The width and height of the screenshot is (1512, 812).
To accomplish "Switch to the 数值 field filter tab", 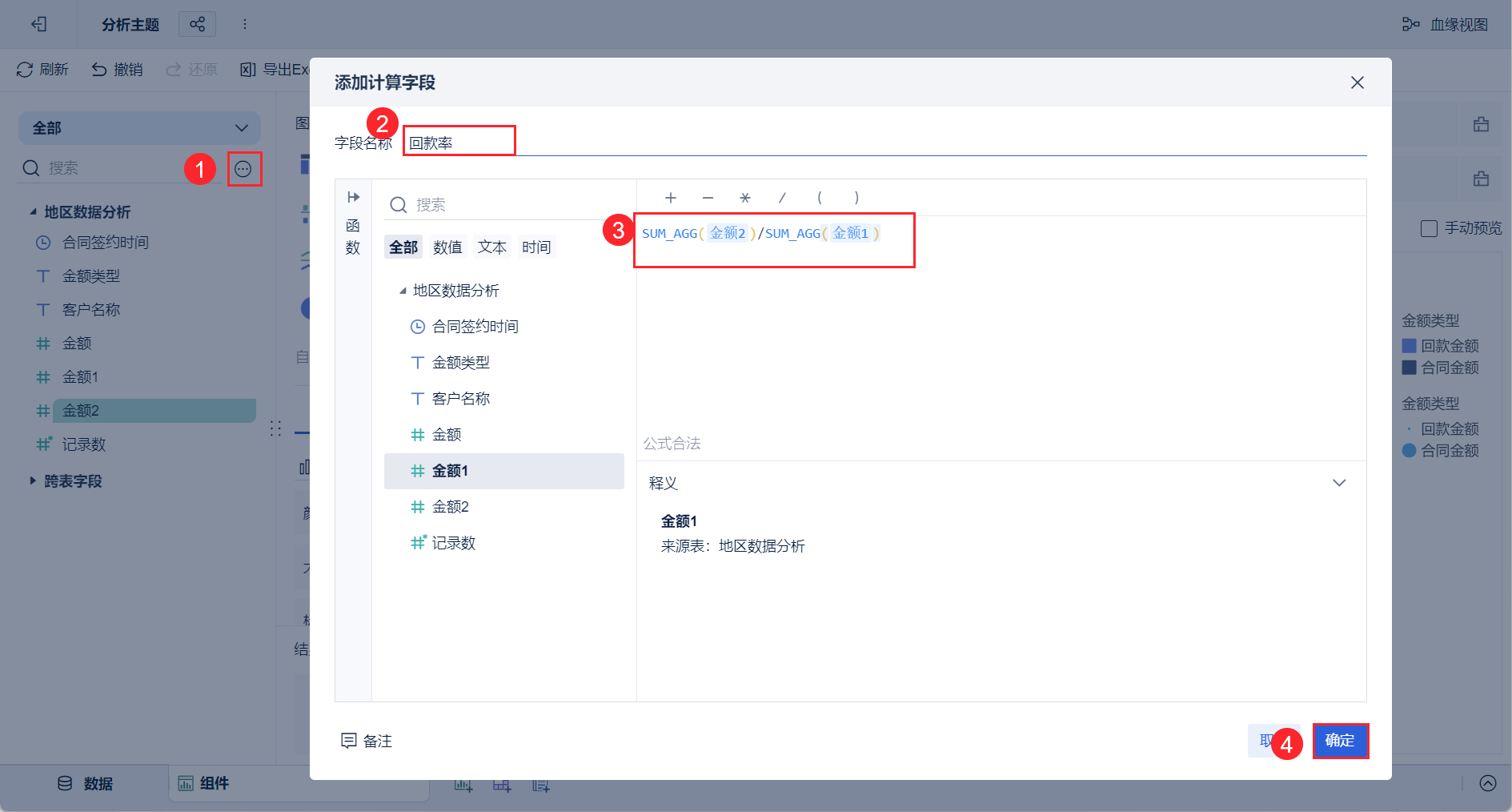I will 447,247.
